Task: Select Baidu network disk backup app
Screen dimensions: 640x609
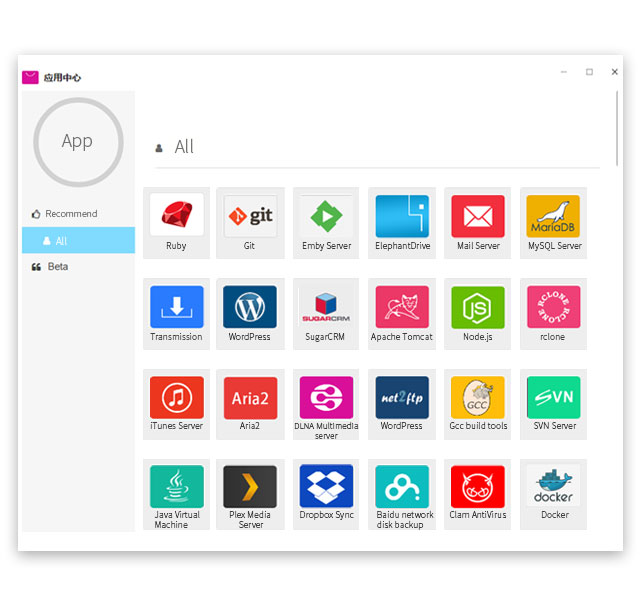Action: pos(402,495)
